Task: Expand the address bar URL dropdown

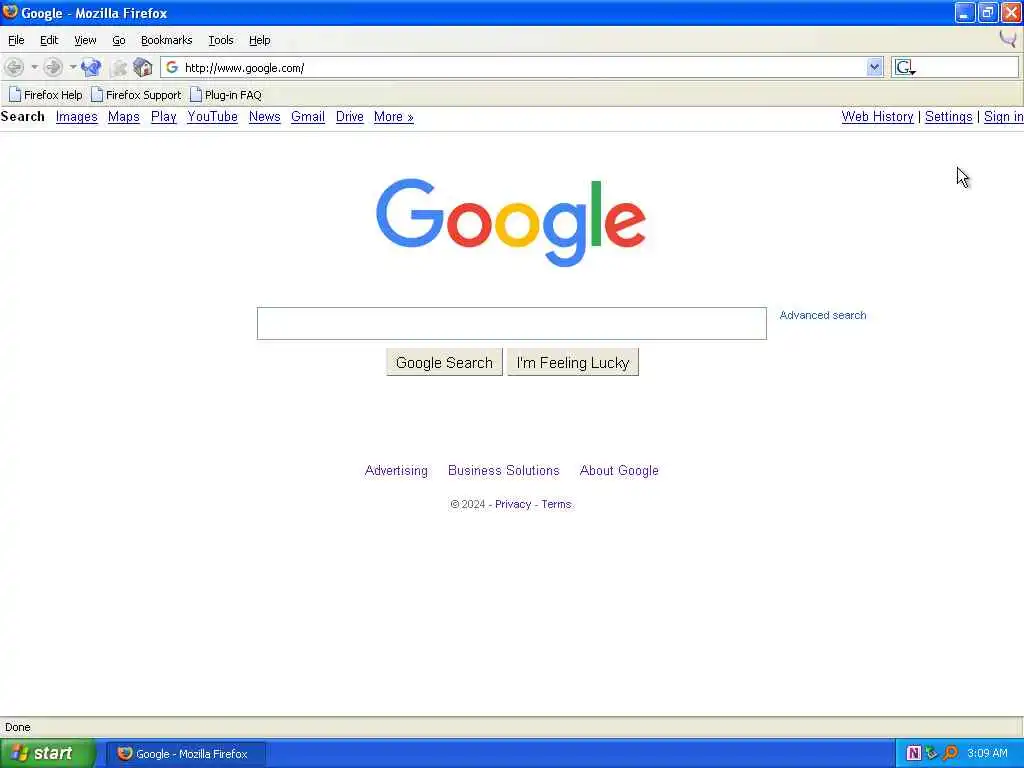Action: coord(874,67)
